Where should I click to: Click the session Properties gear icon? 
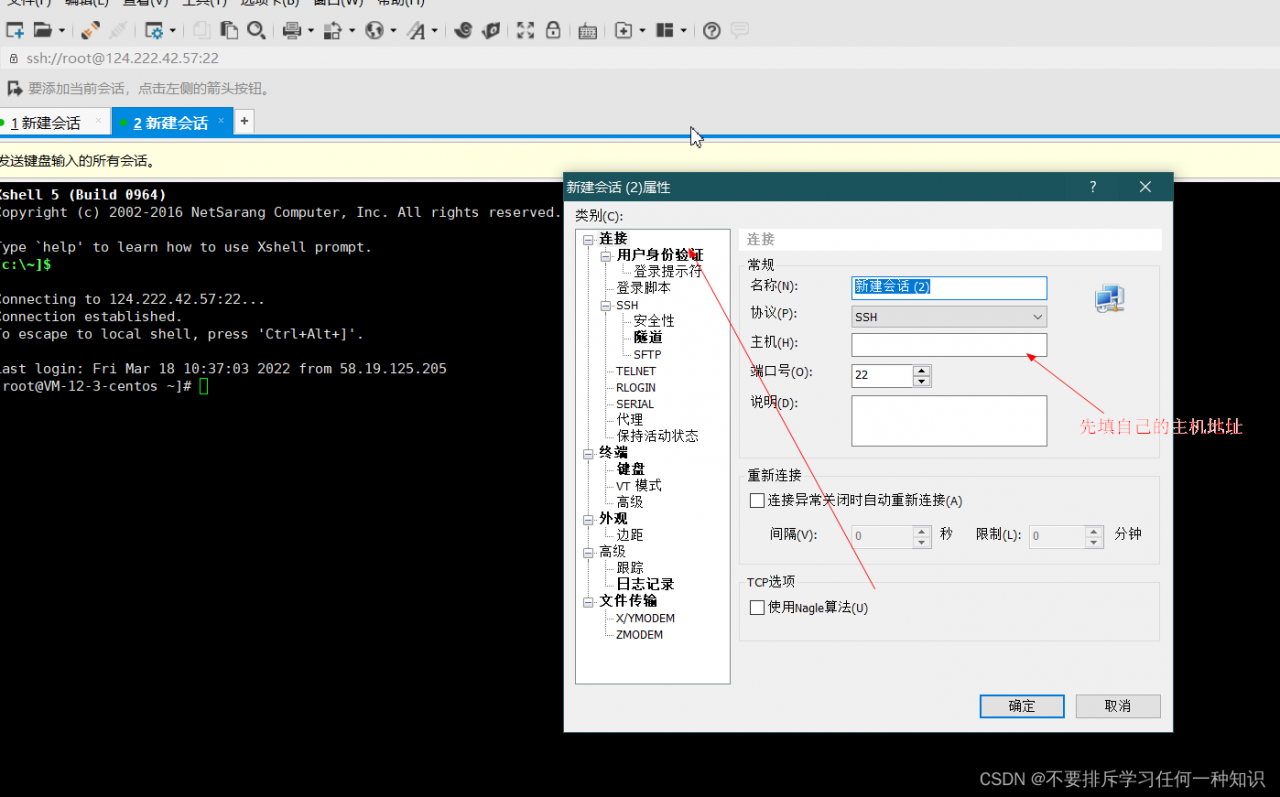[153, 31]
